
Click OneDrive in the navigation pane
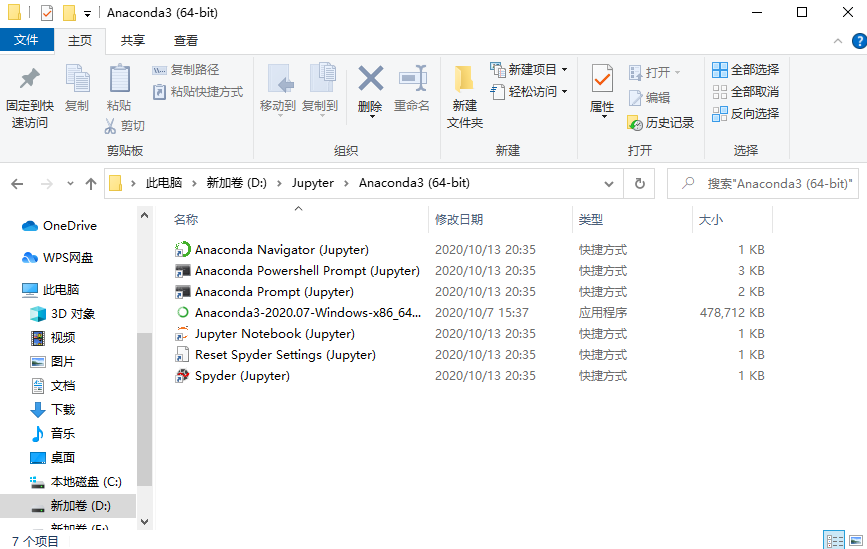pos(59,226)
